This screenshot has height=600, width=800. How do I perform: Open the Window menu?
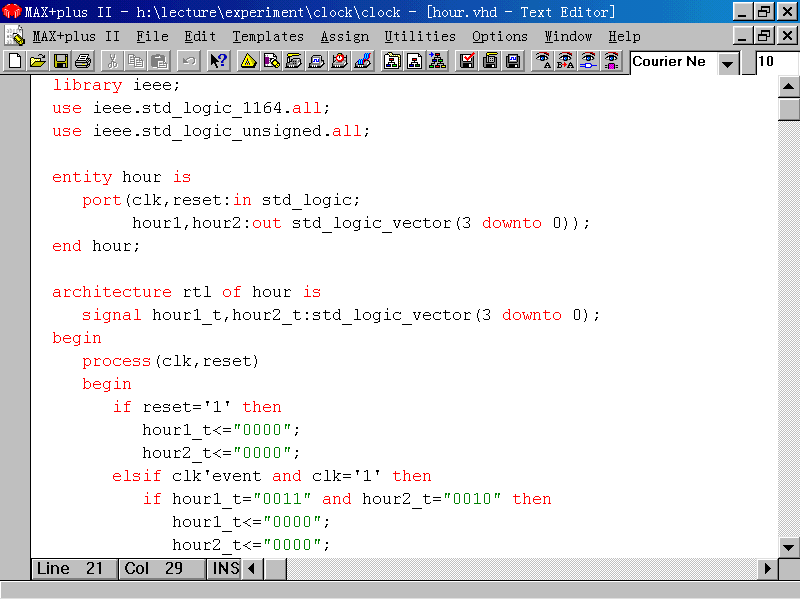[x=568, y=37]
